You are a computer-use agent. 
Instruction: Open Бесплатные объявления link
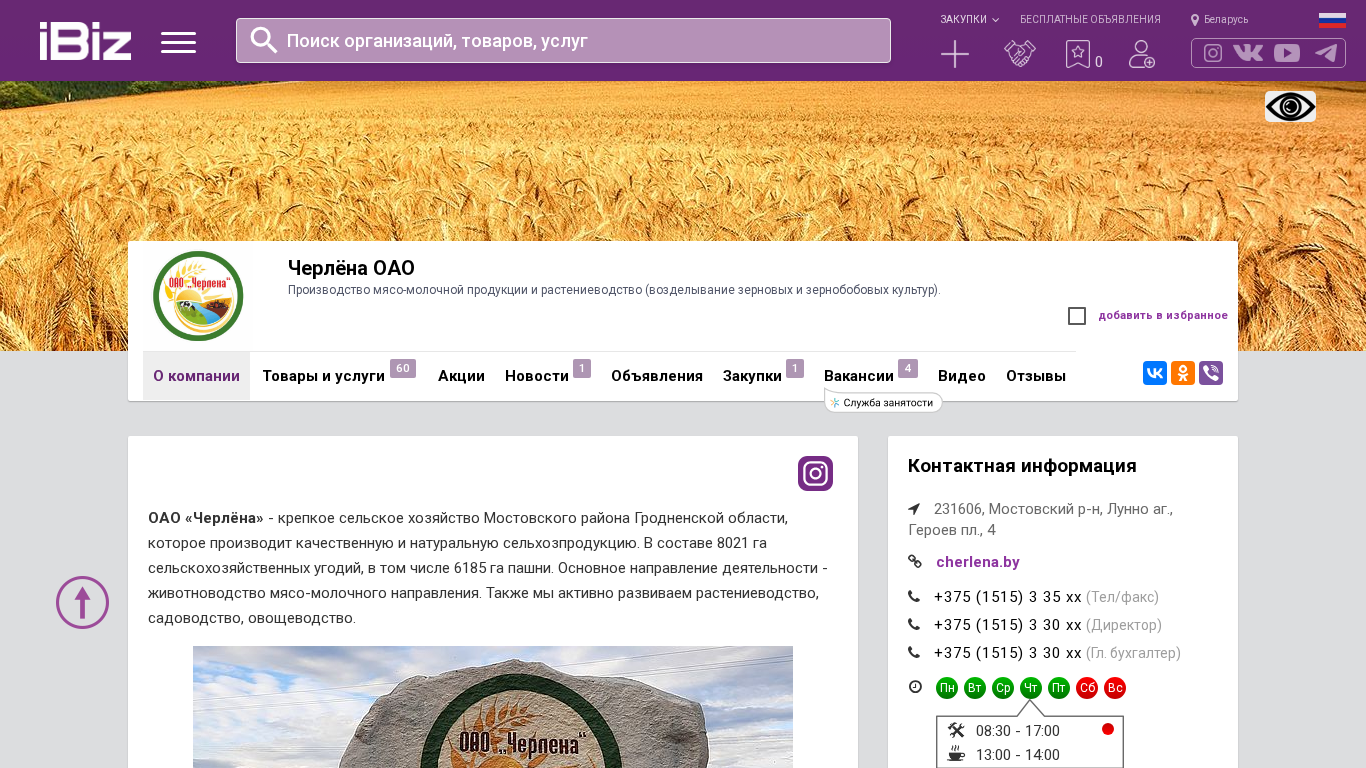tap(1090, 19)
